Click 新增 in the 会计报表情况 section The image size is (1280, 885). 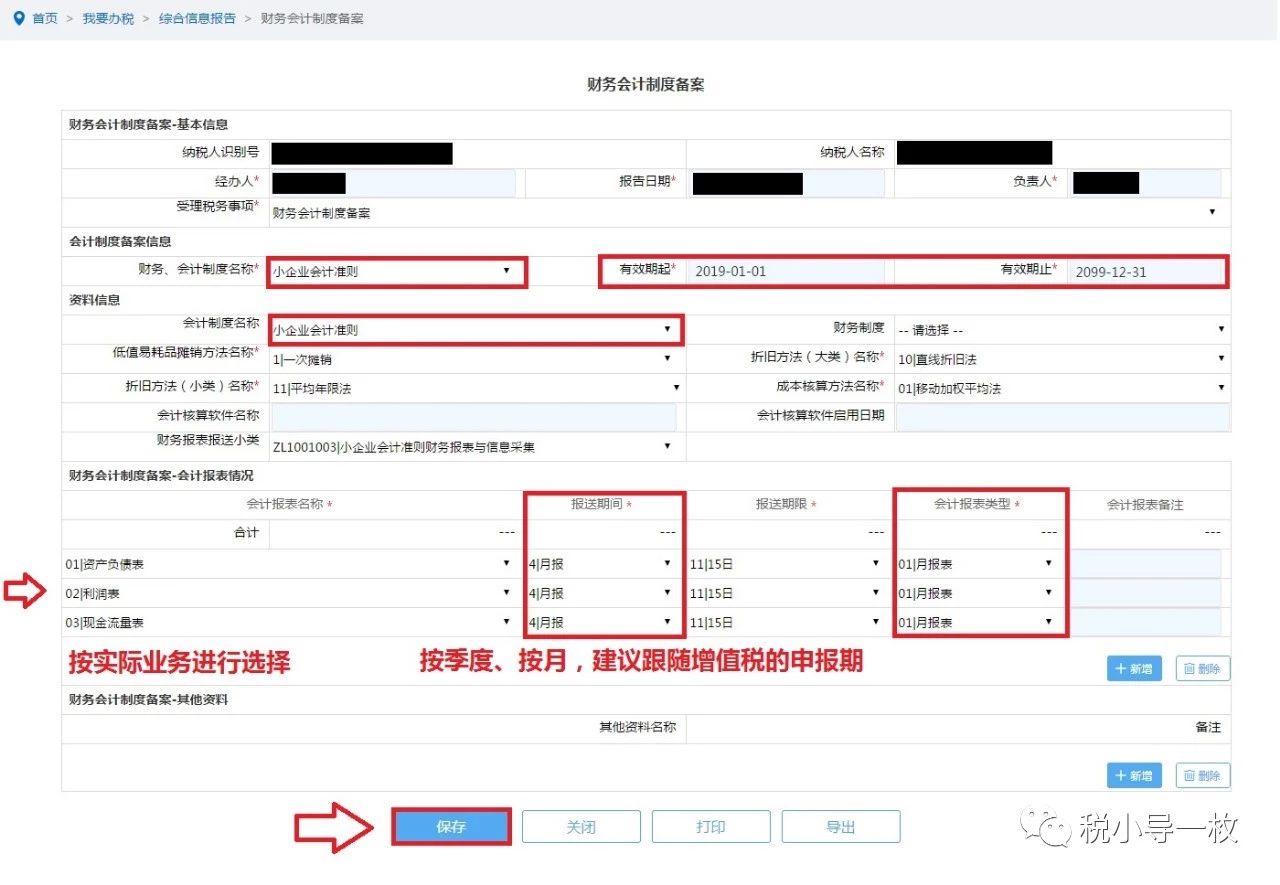[1134, 668]
